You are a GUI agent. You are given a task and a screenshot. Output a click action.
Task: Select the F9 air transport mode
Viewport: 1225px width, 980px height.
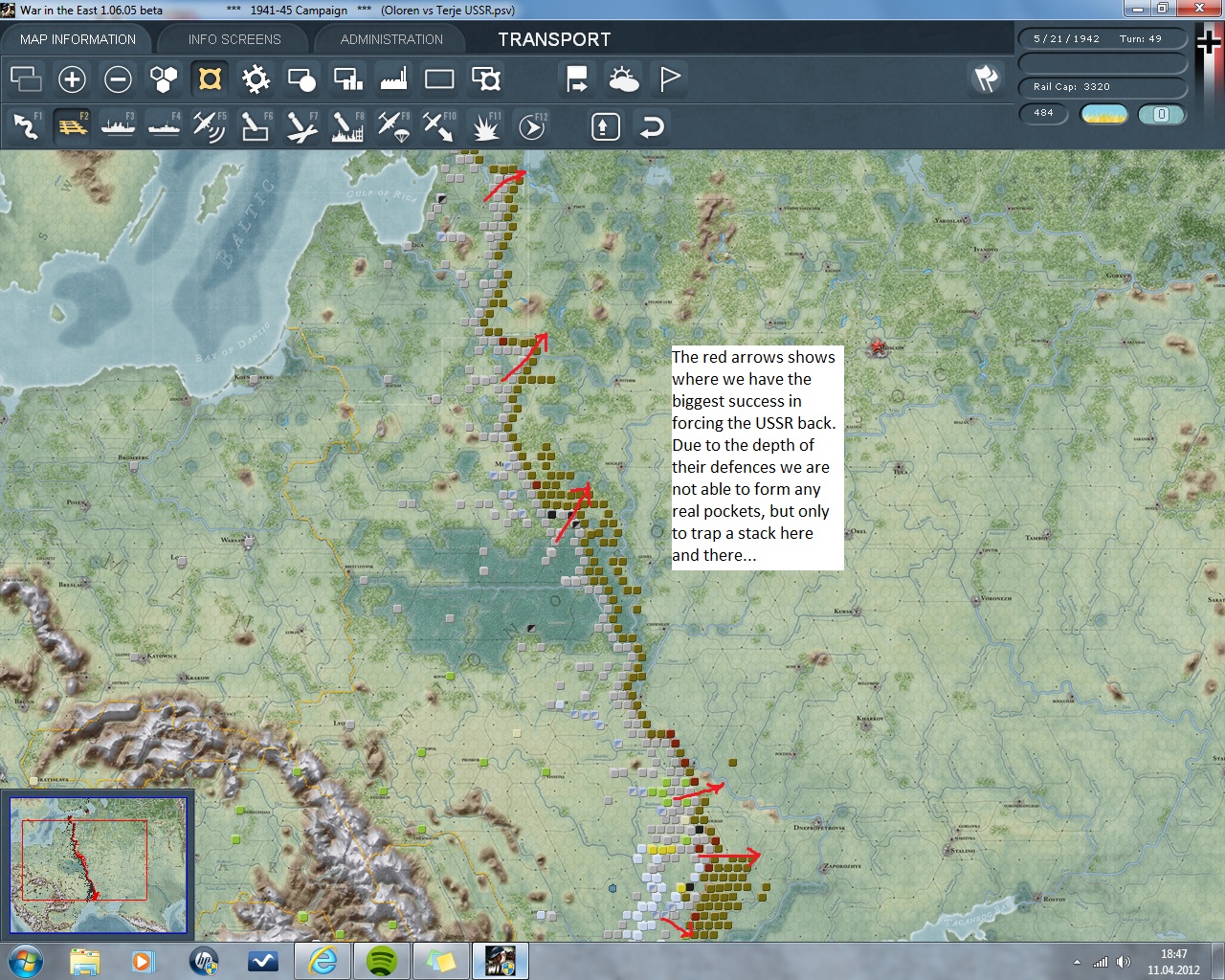point(393,125)
